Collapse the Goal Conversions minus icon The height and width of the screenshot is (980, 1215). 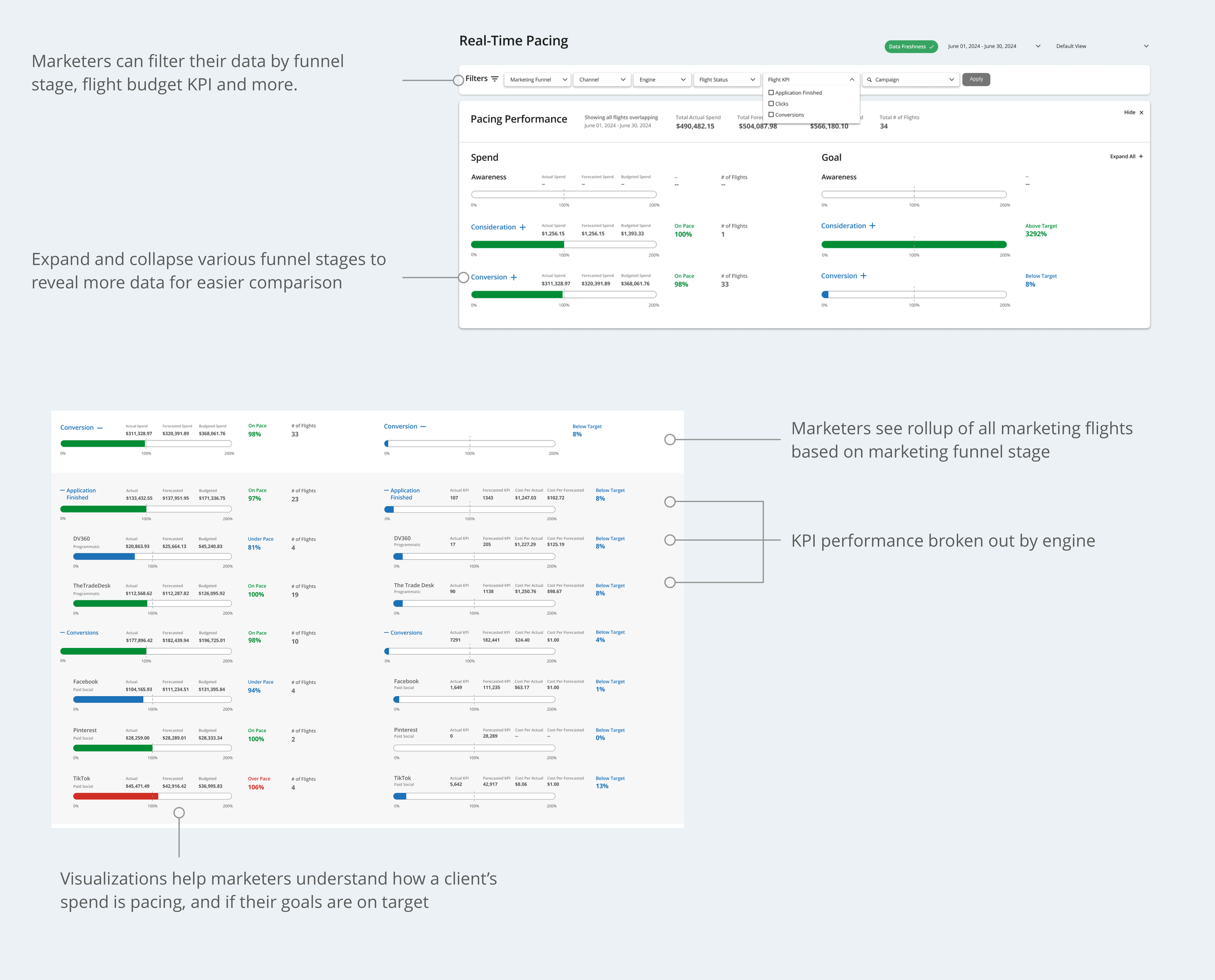click(386, 633)
